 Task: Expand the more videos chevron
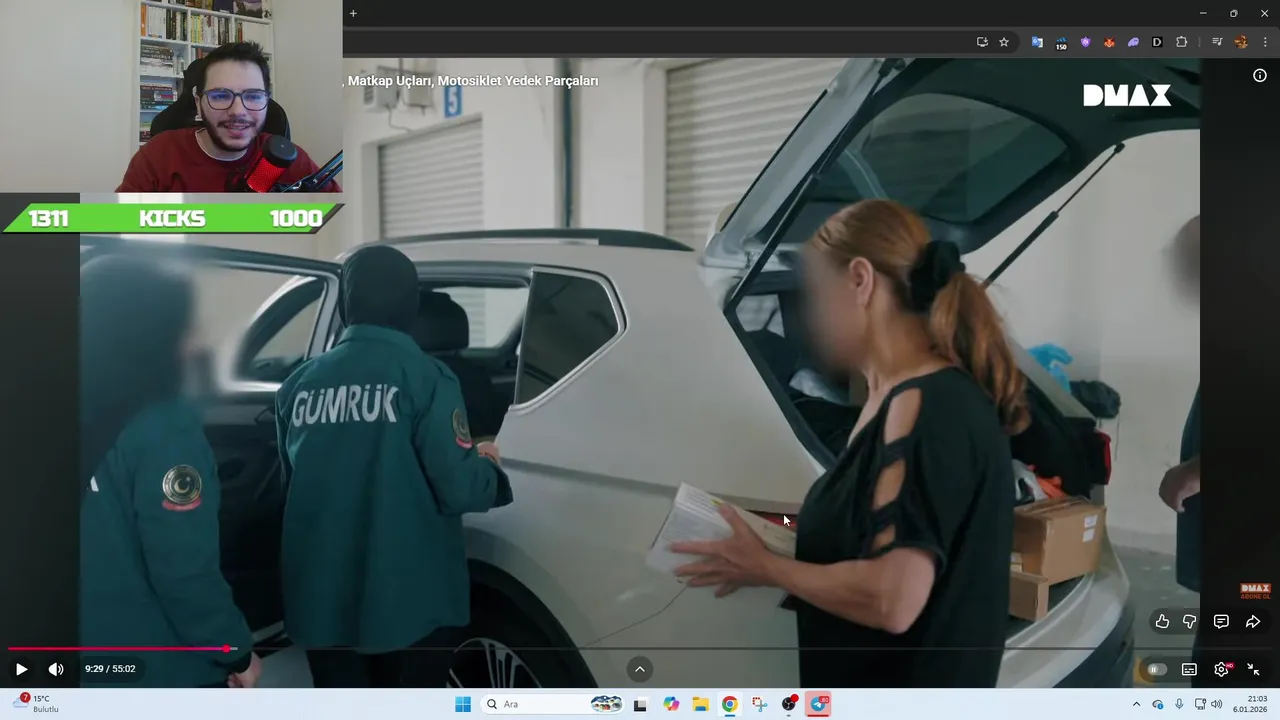coord(640,669)
